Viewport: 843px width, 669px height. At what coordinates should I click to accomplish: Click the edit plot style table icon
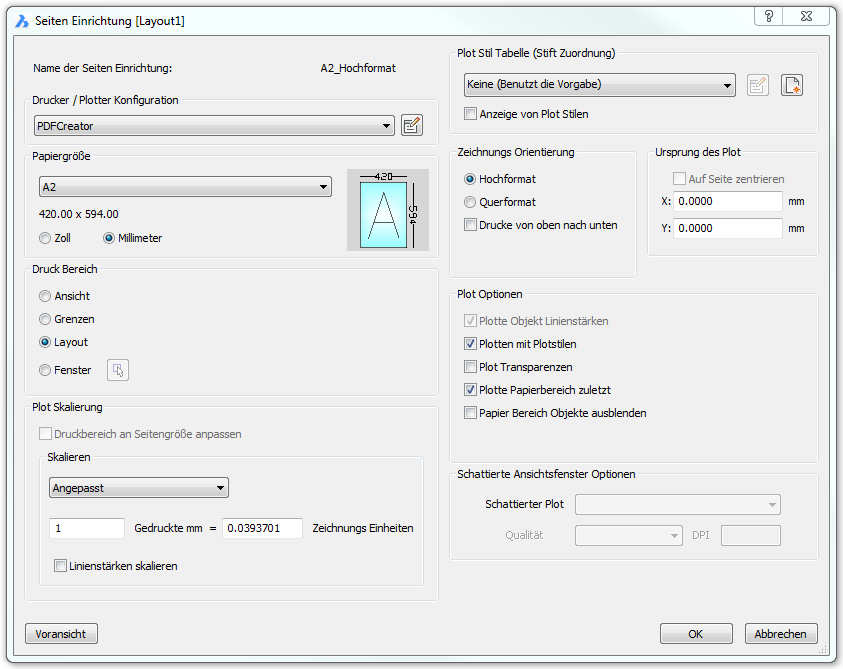click(758, 85)
